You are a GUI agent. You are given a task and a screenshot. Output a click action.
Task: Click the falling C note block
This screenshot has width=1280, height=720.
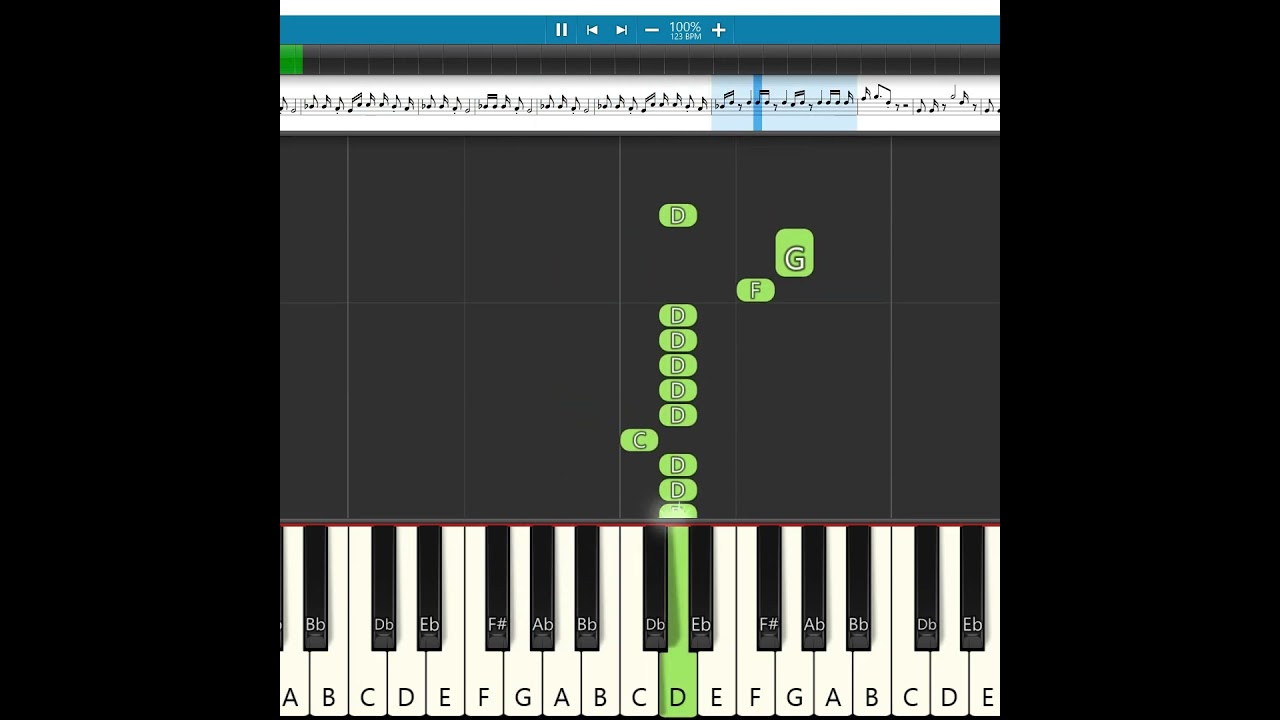click(639, 440)
